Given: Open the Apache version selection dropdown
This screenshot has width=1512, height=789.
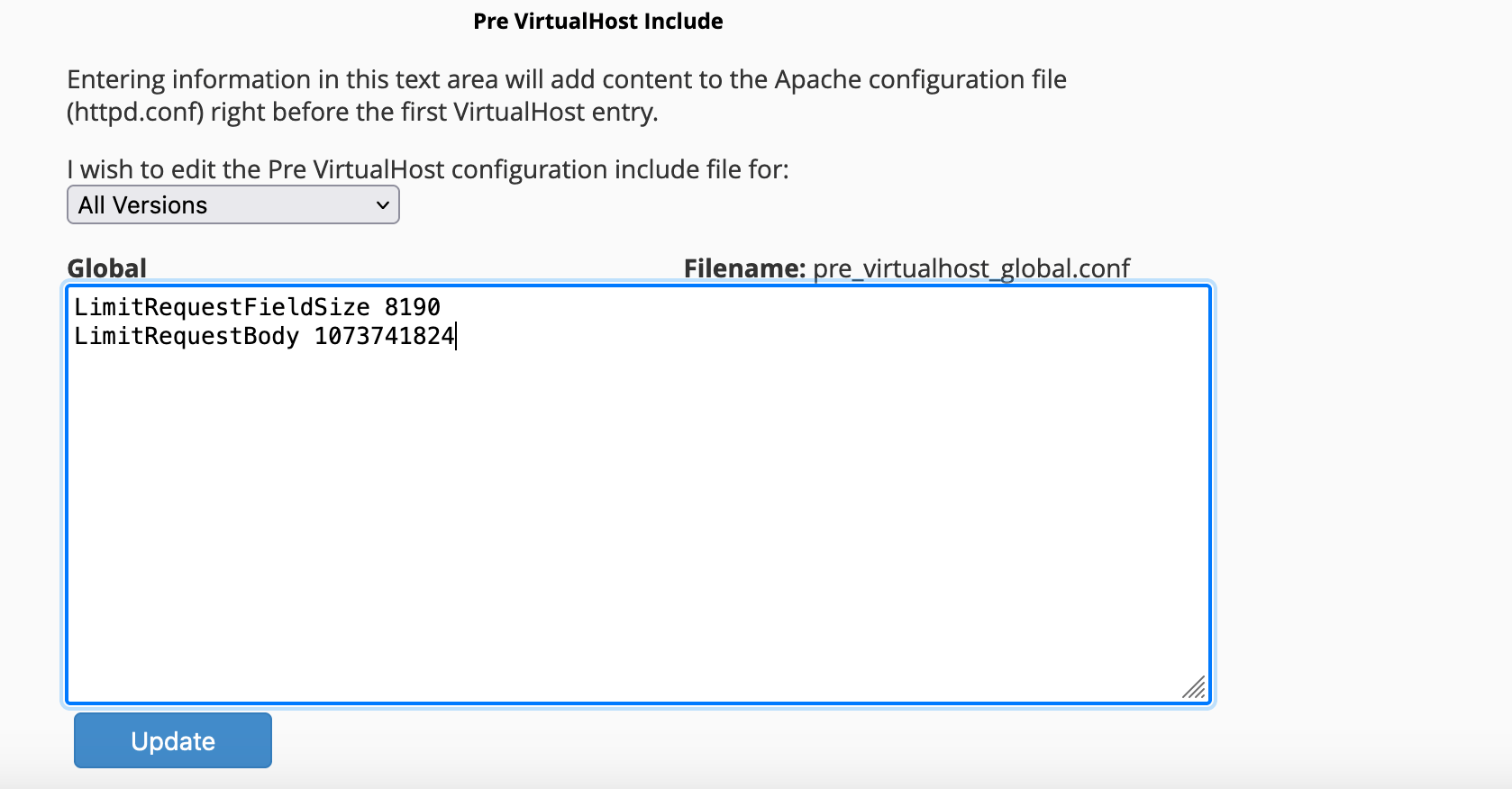Looking at the screenshot, I should pyautogui.click(x=232, y=204).
